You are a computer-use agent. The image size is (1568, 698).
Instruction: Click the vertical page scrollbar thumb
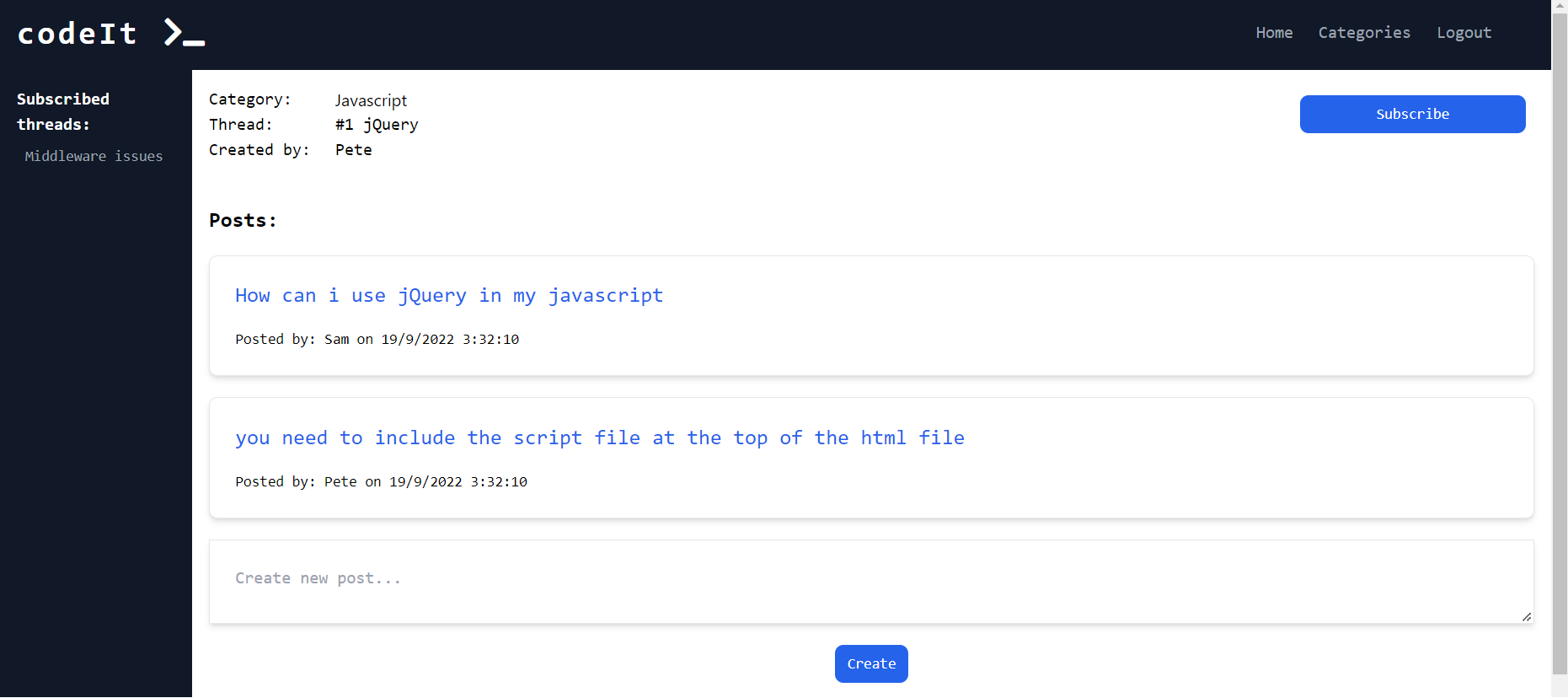[x=1560, y=337]
